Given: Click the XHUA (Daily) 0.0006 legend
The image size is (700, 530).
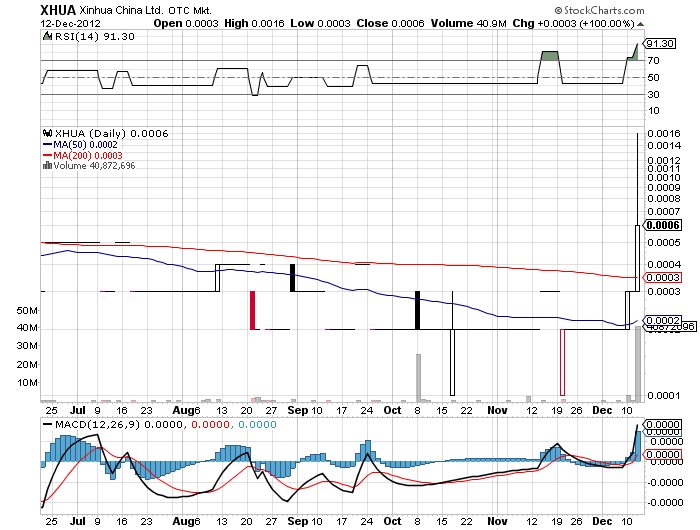Looking at the screenshot, I should click(x=112, y=134).
